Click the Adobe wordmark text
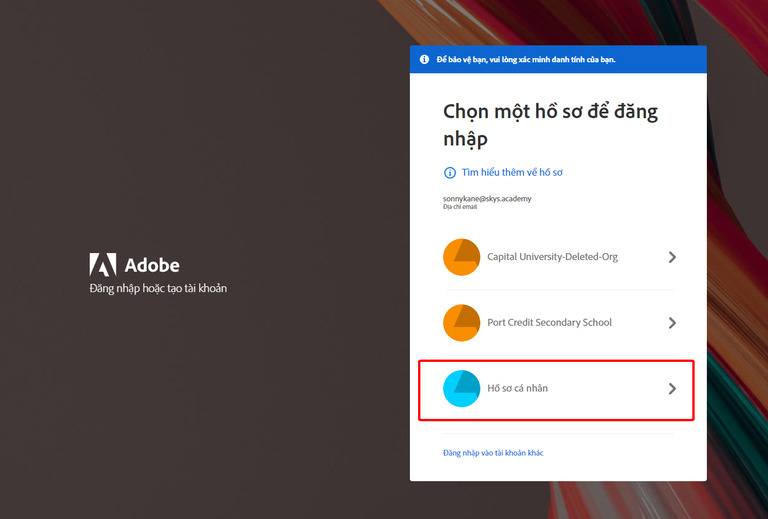Viewport: 768px width, 519px height. (x=152, y=265)
